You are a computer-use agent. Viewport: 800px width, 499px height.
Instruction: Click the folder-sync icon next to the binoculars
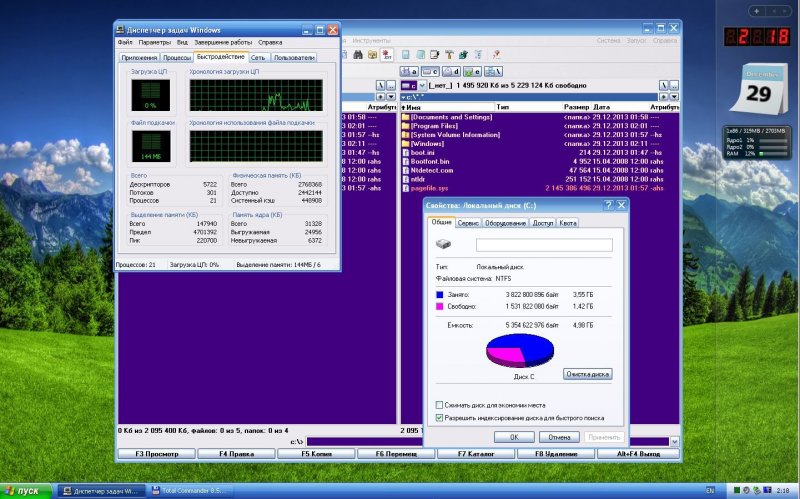click(x=372, y=55)
